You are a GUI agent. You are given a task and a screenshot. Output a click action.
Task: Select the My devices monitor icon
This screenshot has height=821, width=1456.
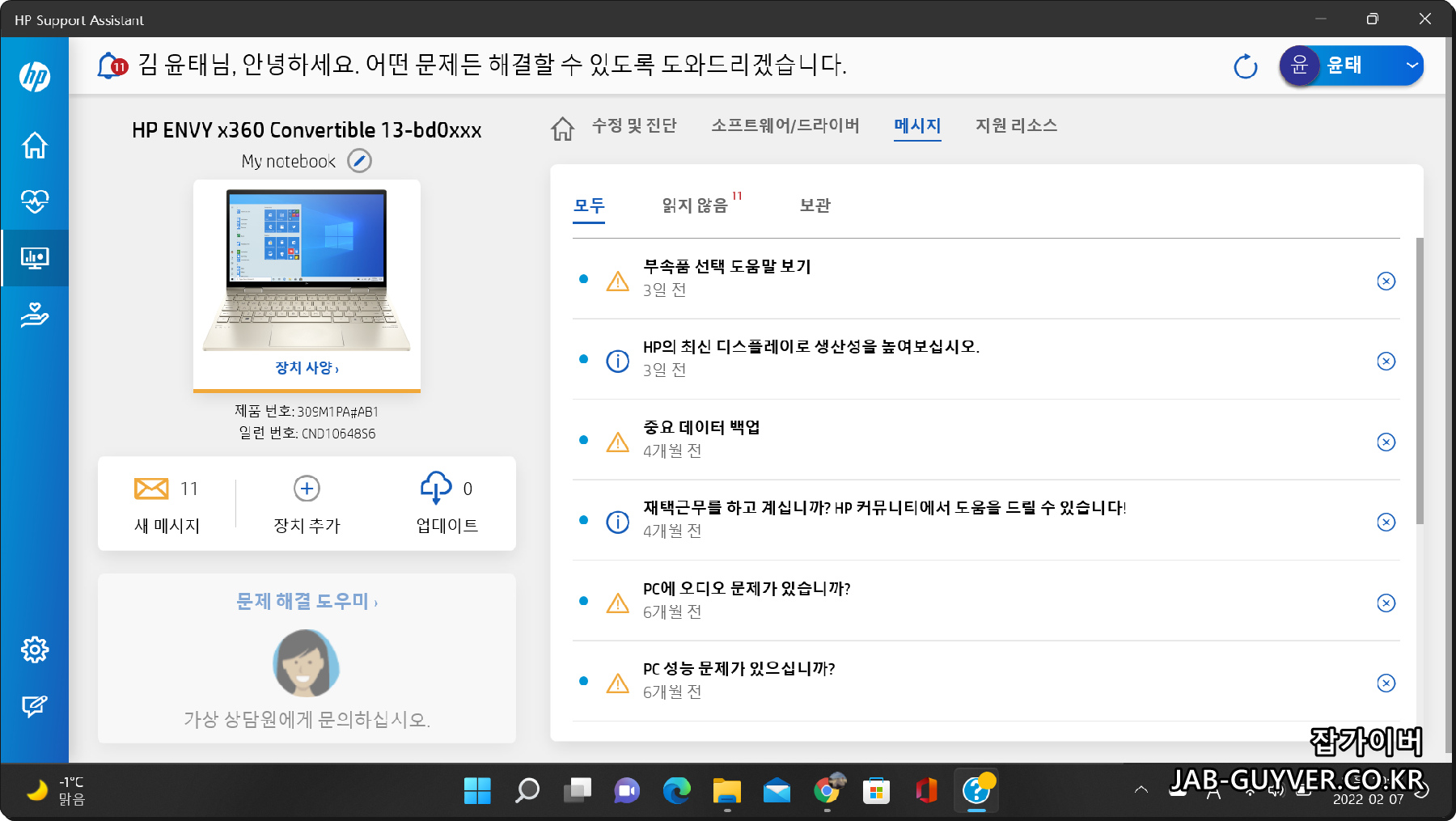tap(35, 258)
